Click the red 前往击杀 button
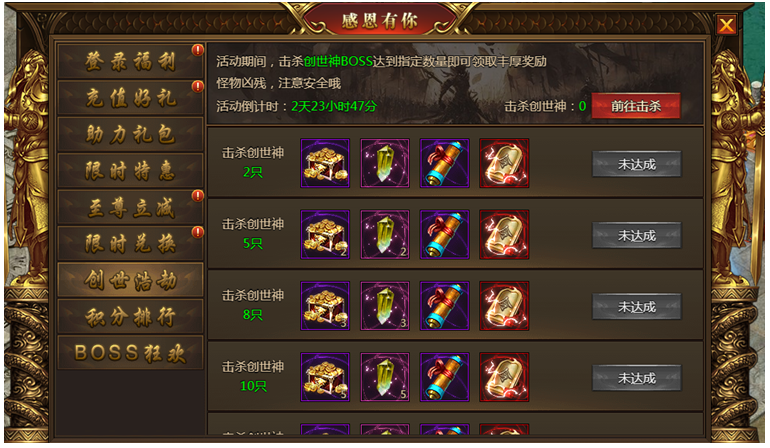The height and width of the screenshot is (448, 770). pos(636,106)
